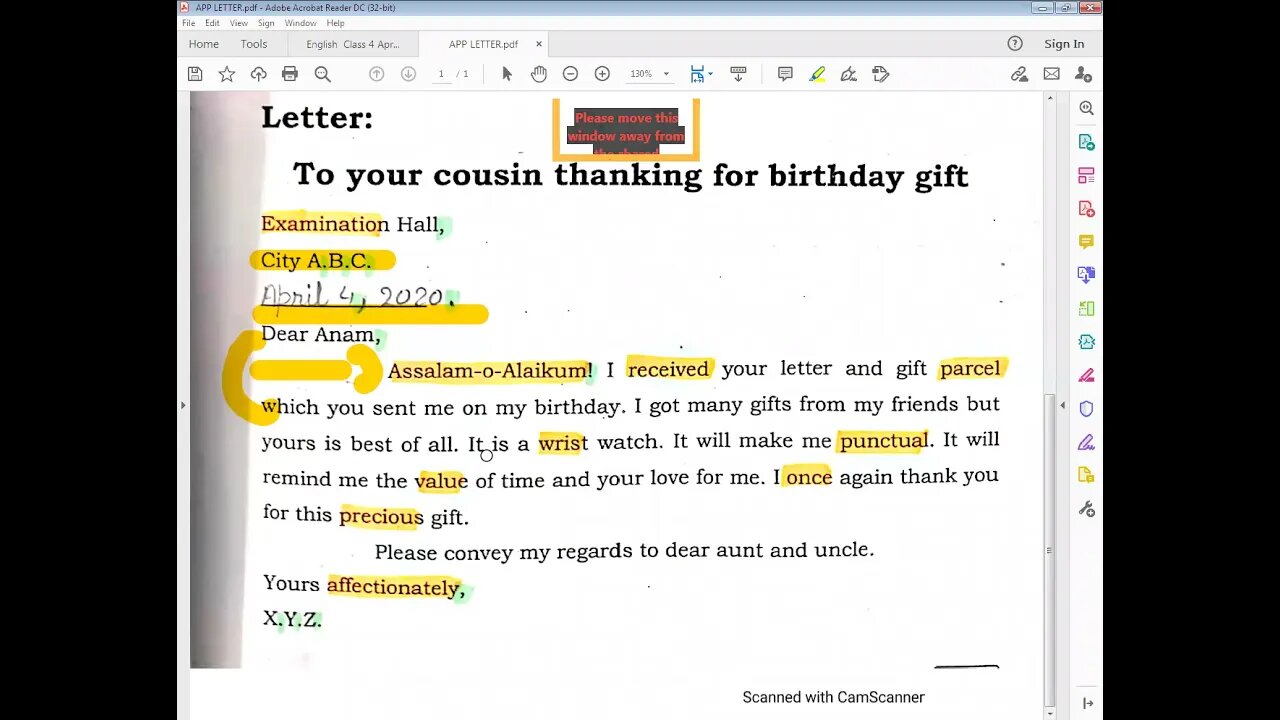Expand the fit page options arrow
The height and width of the screenshot is (720, 1280).
coord(710,74)
